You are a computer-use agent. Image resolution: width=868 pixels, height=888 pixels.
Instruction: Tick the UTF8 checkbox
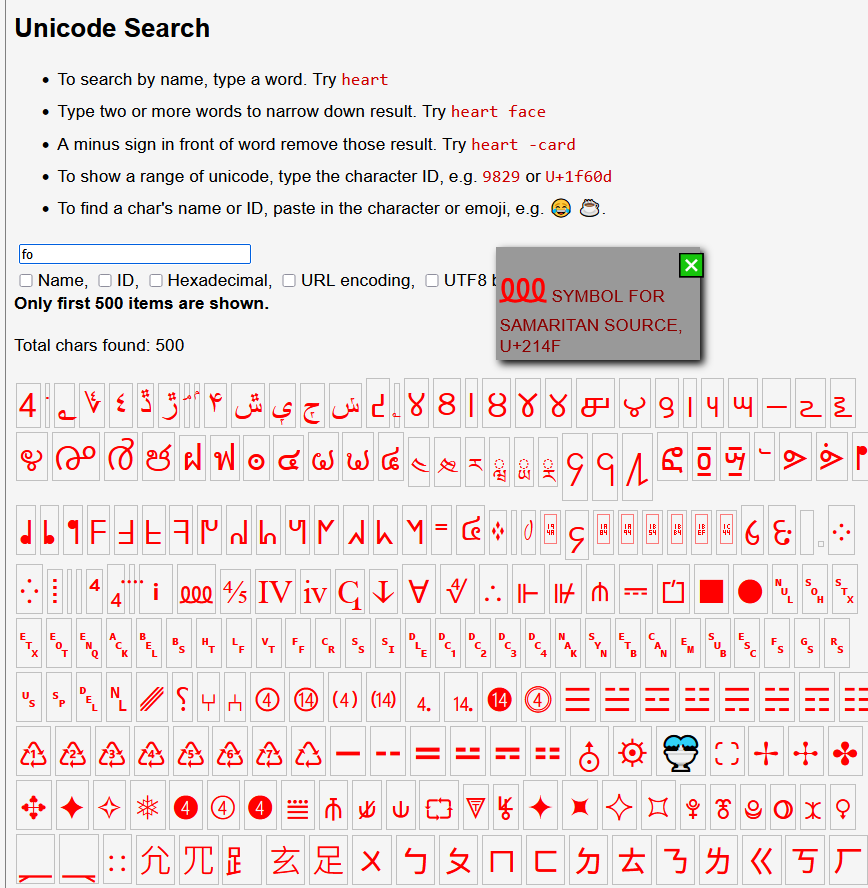tap(431, 280)
